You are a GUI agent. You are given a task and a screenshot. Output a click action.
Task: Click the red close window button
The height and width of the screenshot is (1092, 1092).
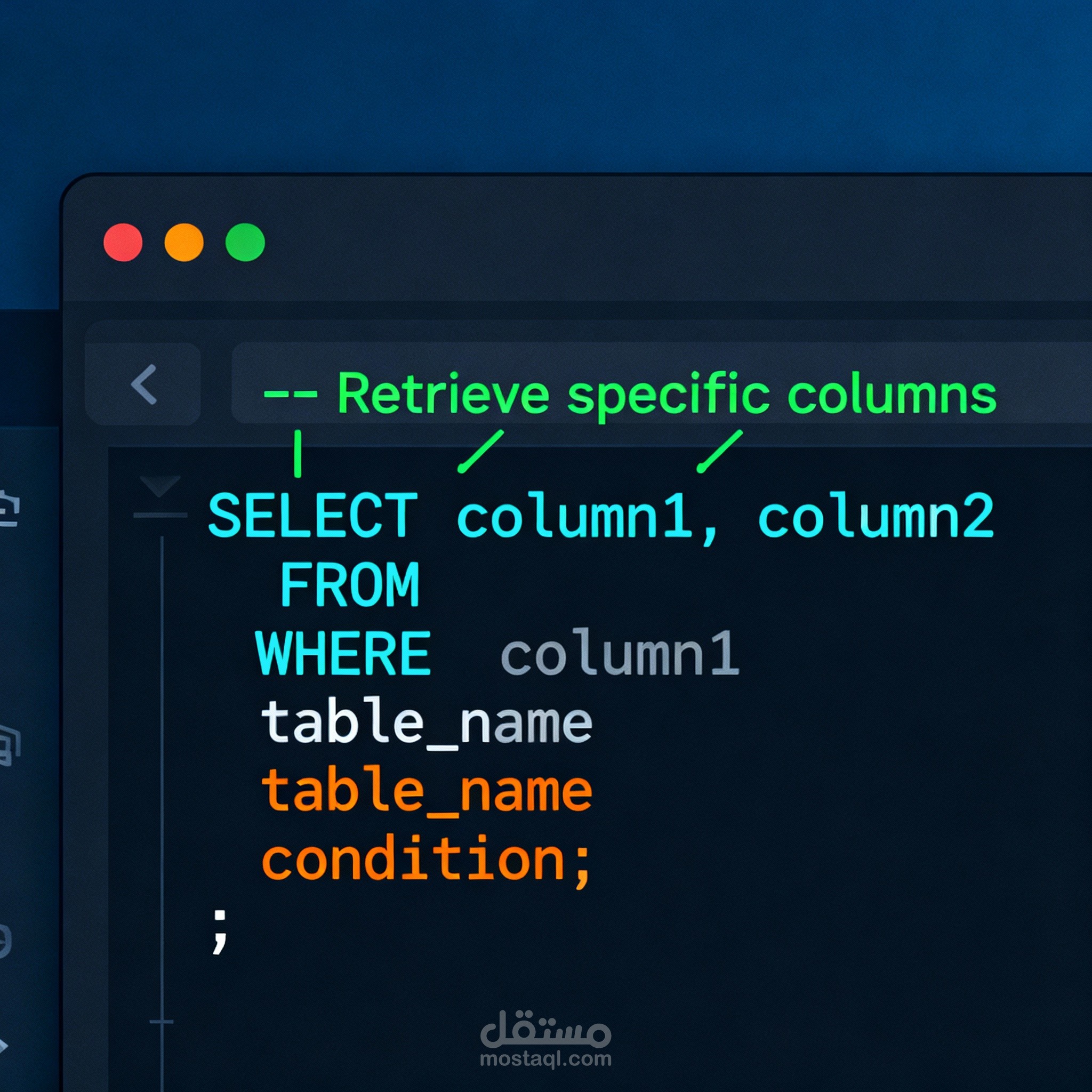(123, 243)
